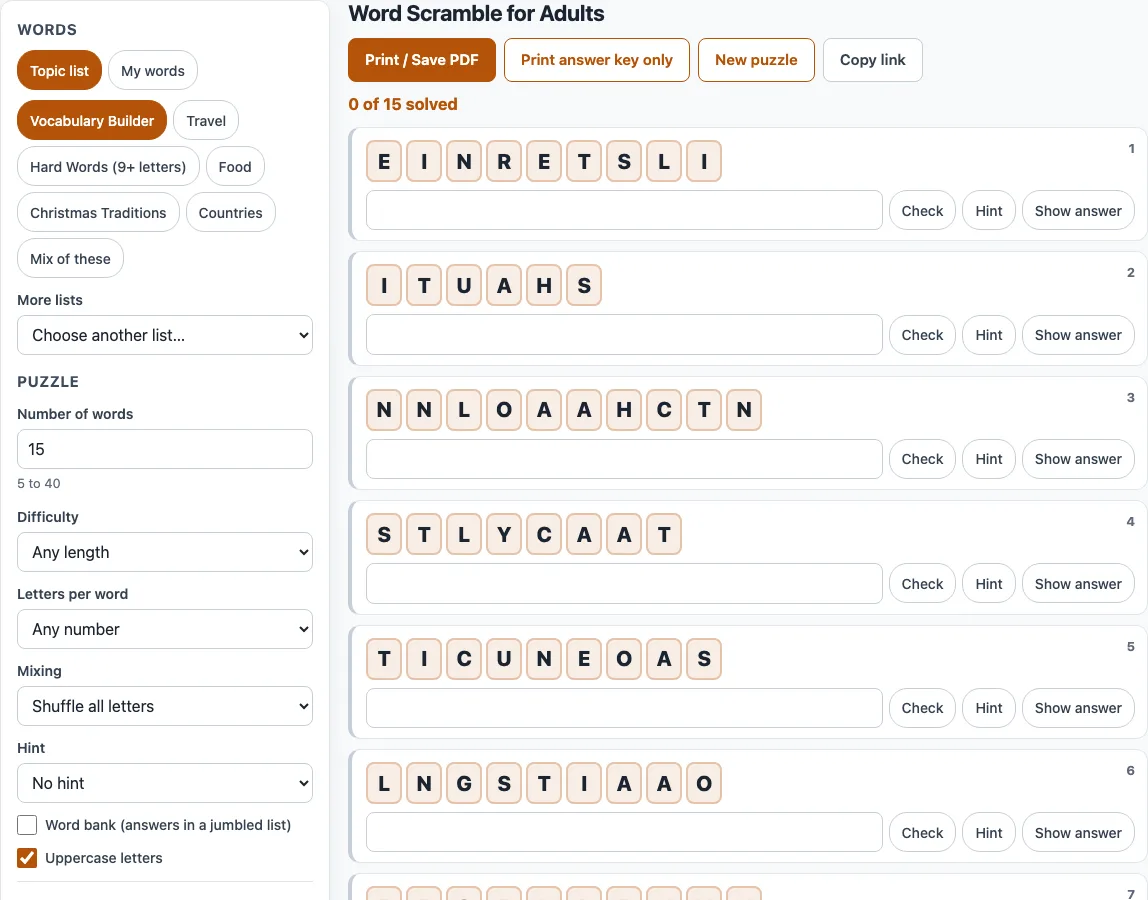
Task: Select the Christmas Traditions topic
Action: click(x=98, y=212)
